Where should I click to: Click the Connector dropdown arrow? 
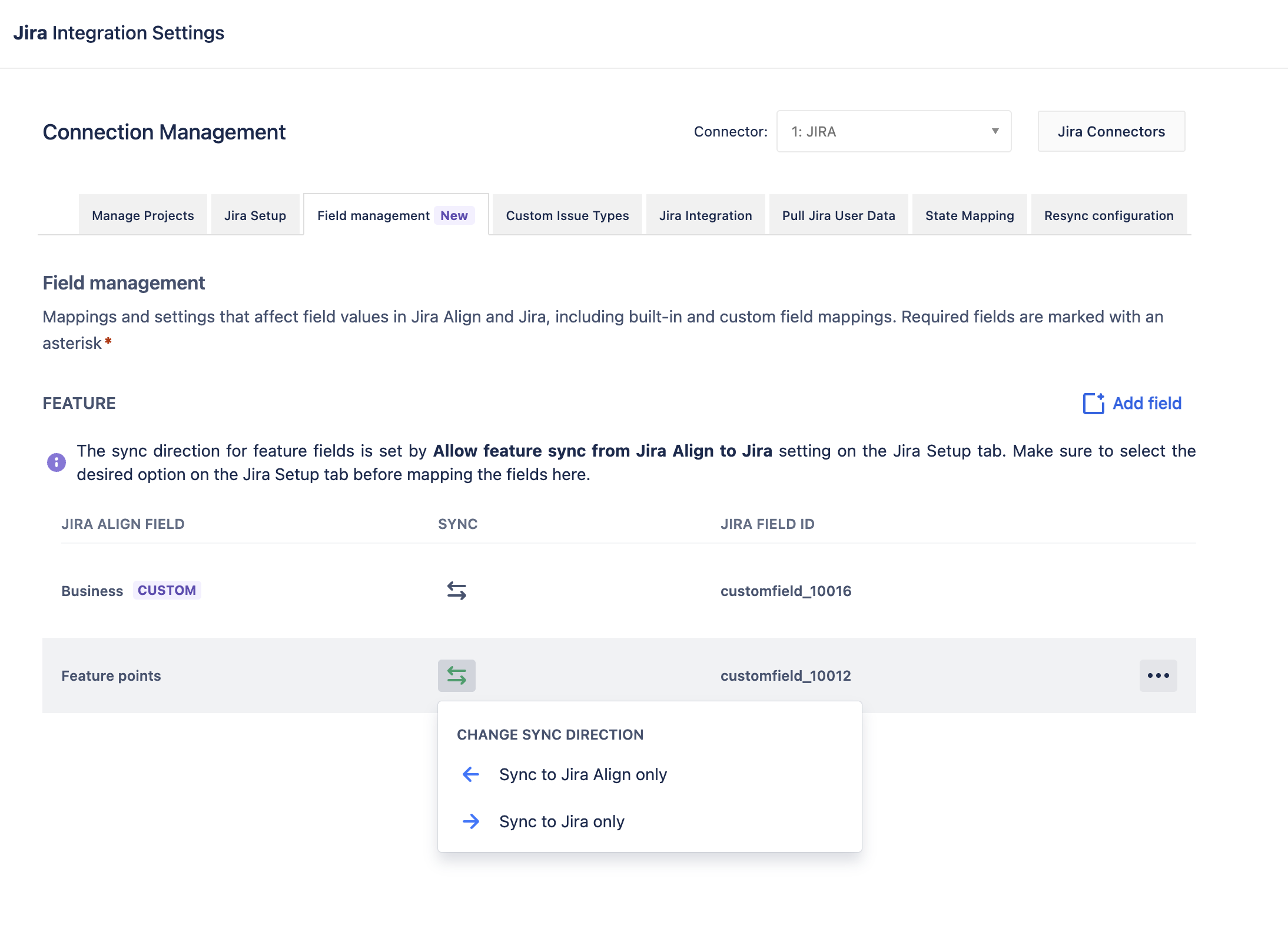tap(995, 131)
